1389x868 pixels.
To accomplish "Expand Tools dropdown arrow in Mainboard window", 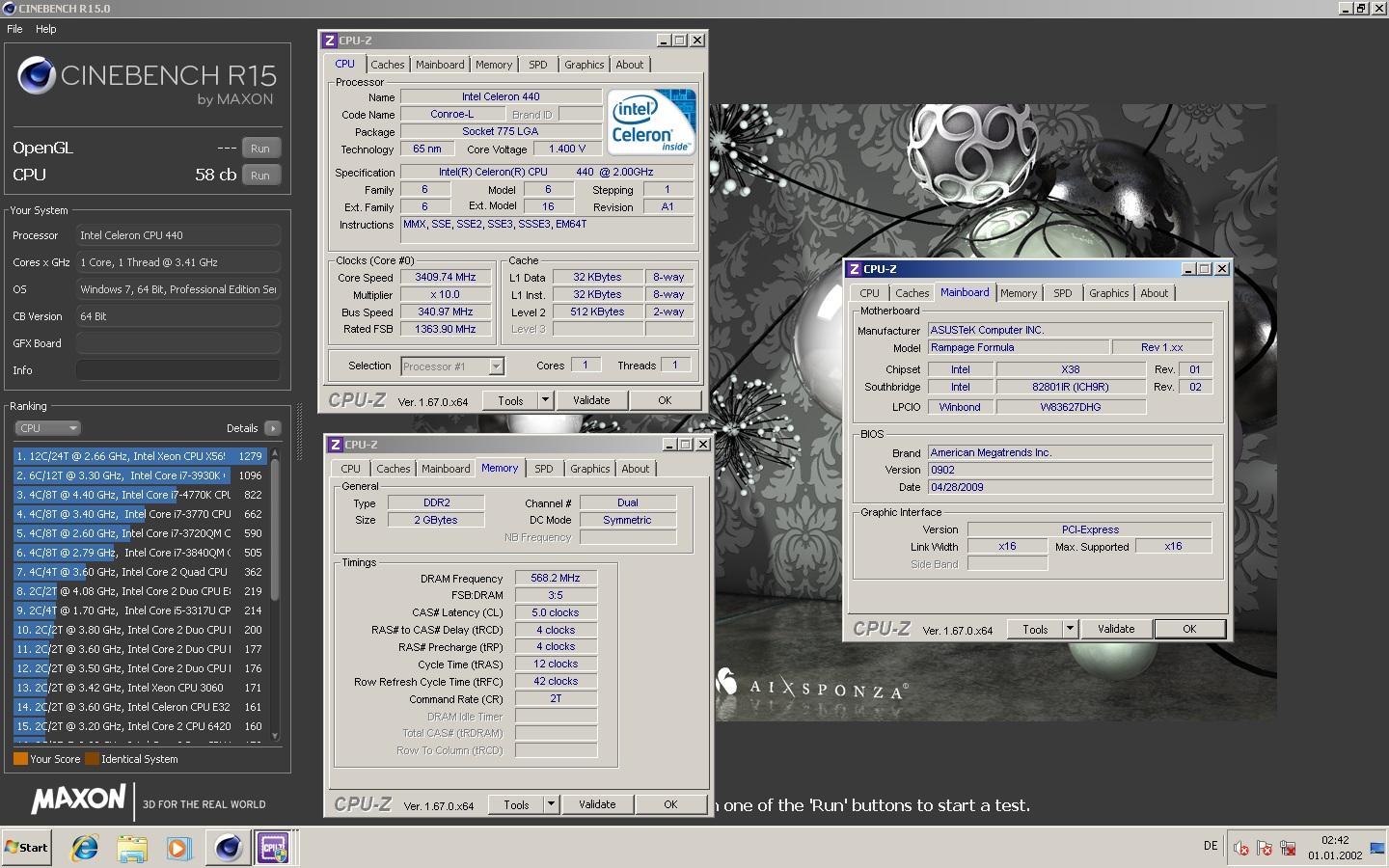I will click(x=1070, y=630).
